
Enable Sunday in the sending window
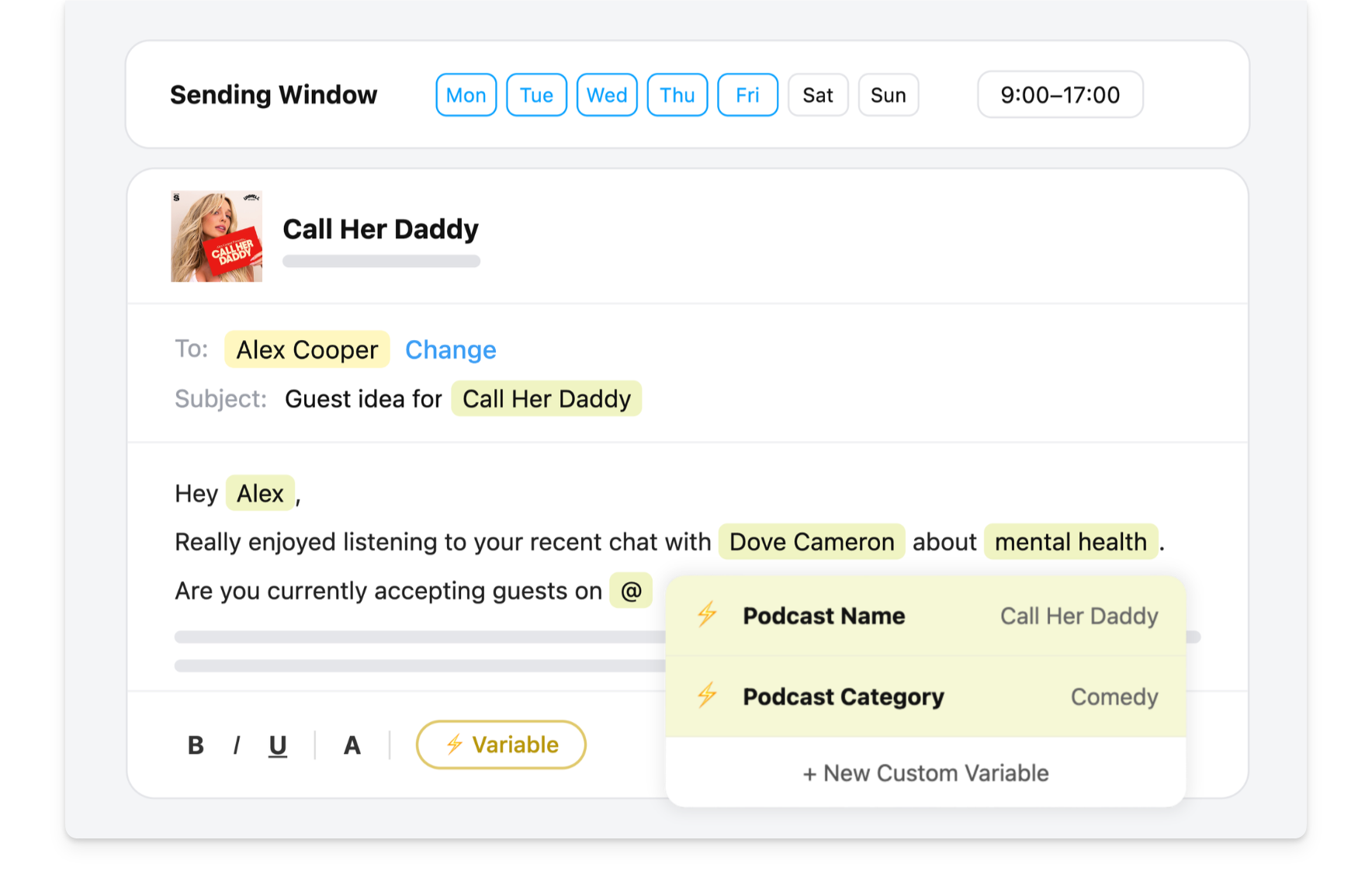point(888,95)
